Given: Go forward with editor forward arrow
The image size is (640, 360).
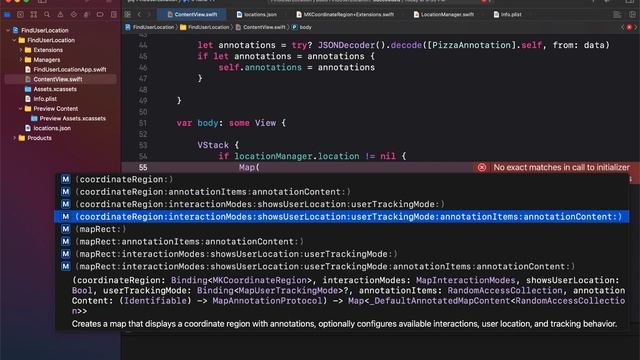Looking at the screenshot, I should [149, 14].
